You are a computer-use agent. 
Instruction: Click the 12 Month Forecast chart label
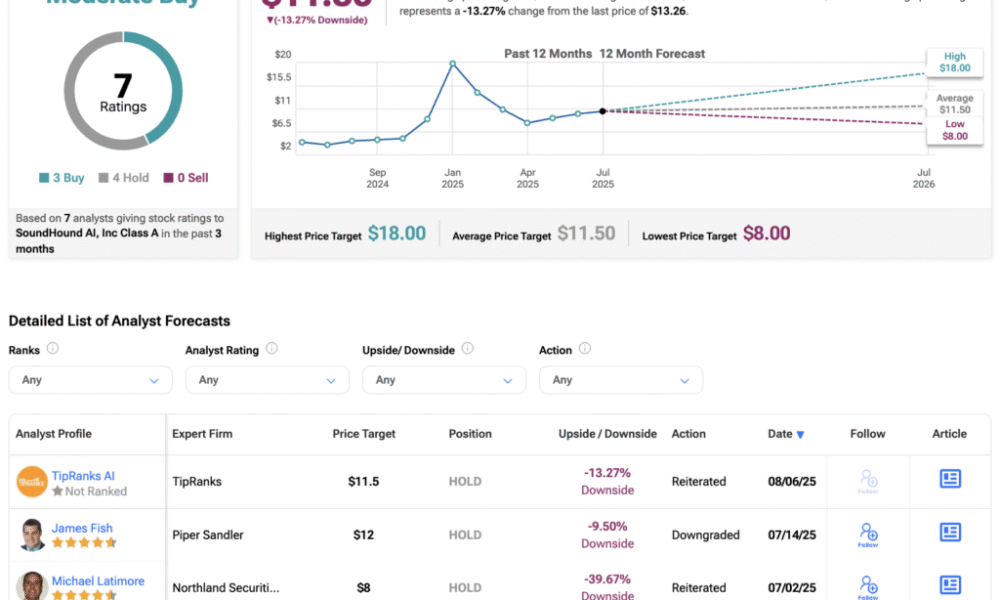point(652,54)
